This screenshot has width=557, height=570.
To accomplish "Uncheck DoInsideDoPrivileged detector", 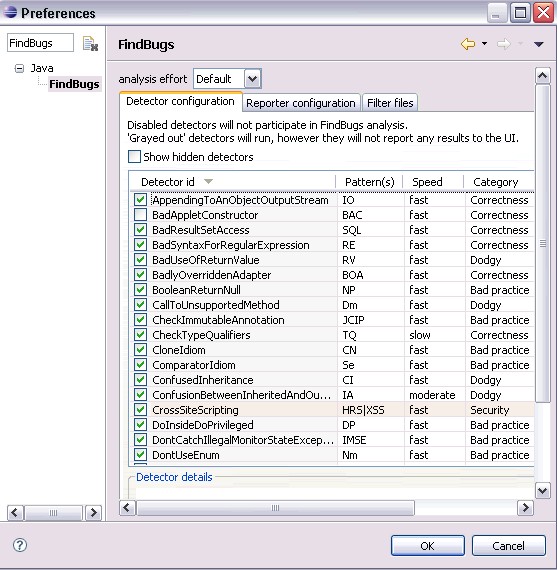I will coord(140,424).
